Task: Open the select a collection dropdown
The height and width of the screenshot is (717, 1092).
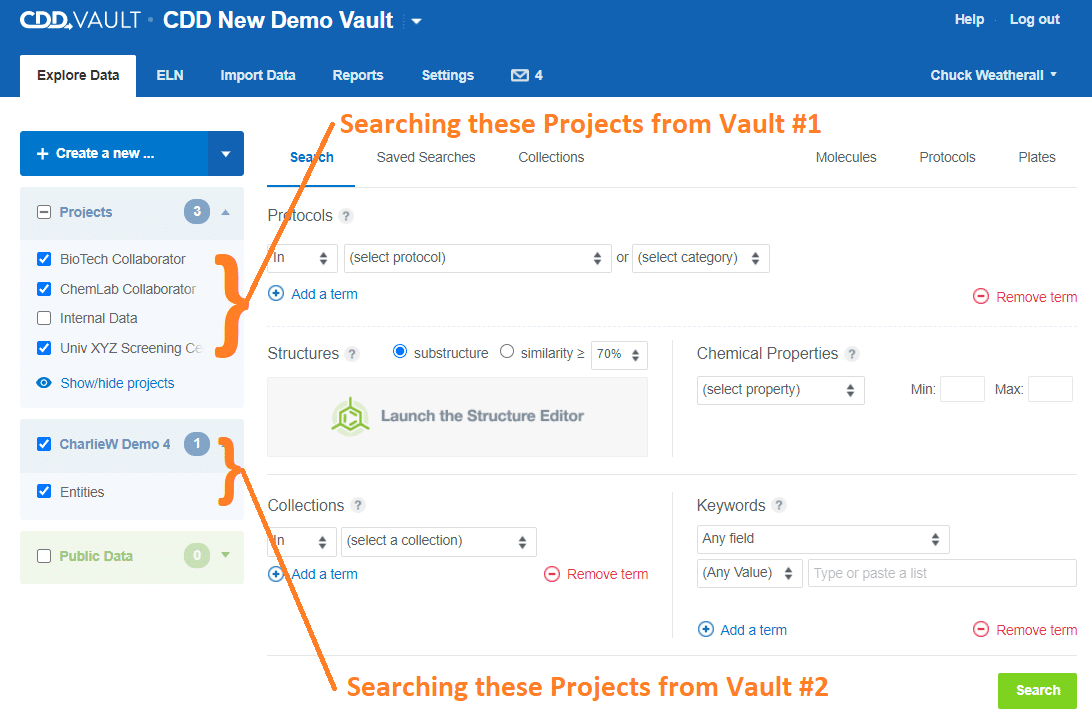Action: pyautogui.click(x=439, y=542)
